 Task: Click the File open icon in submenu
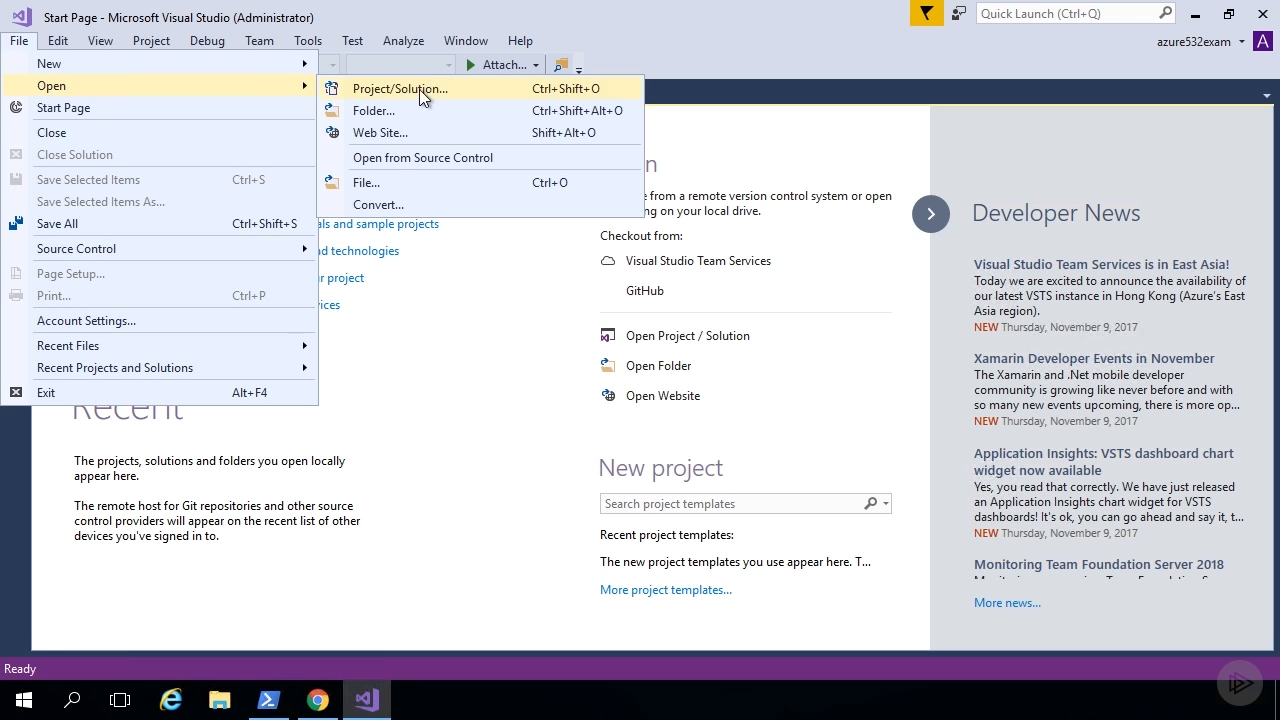tap(331, 183)
